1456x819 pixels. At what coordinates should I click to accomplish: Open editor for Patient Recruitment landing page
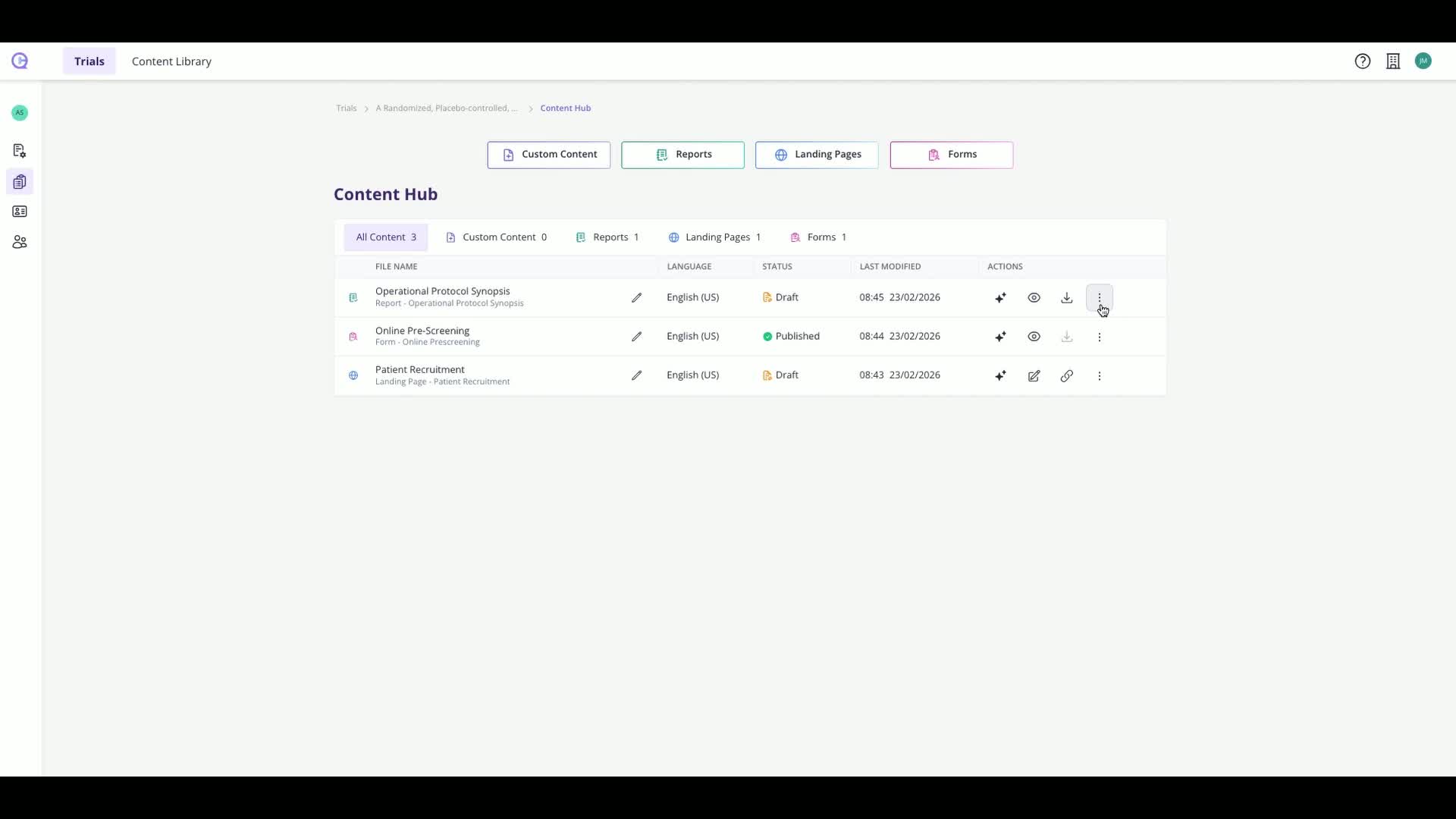pos(1034,376)
